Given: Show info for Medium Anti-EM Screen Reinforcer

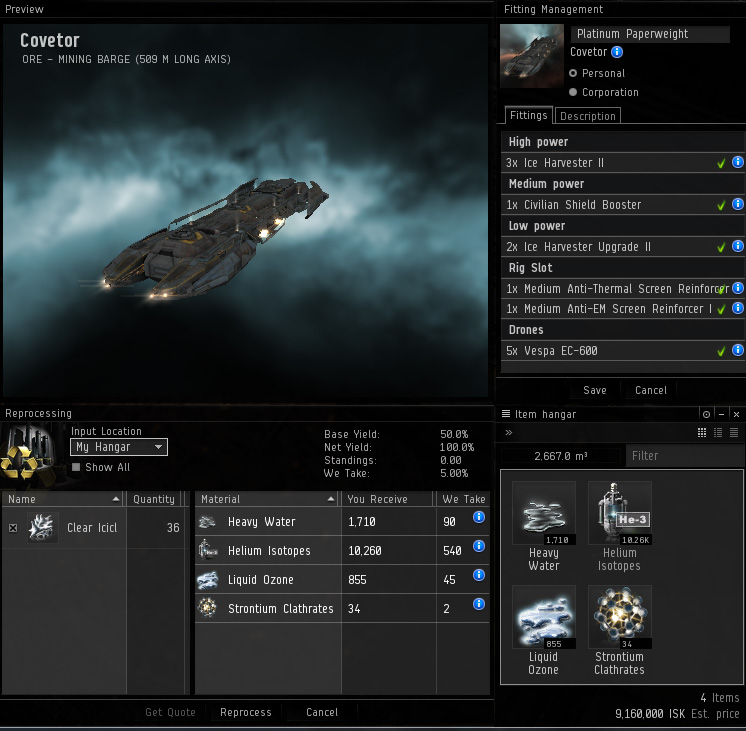Looking at the screenshot, I should tap(737, 308).
